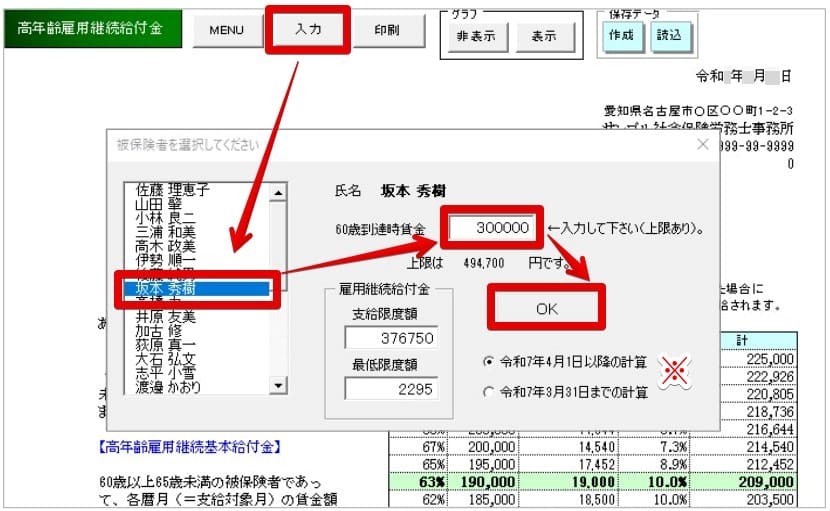Image resolution: width=830 pixels, height=511 pixels.
Task: Select 令和7年3月31日までの計算 radio option
Action: (565, 392)
